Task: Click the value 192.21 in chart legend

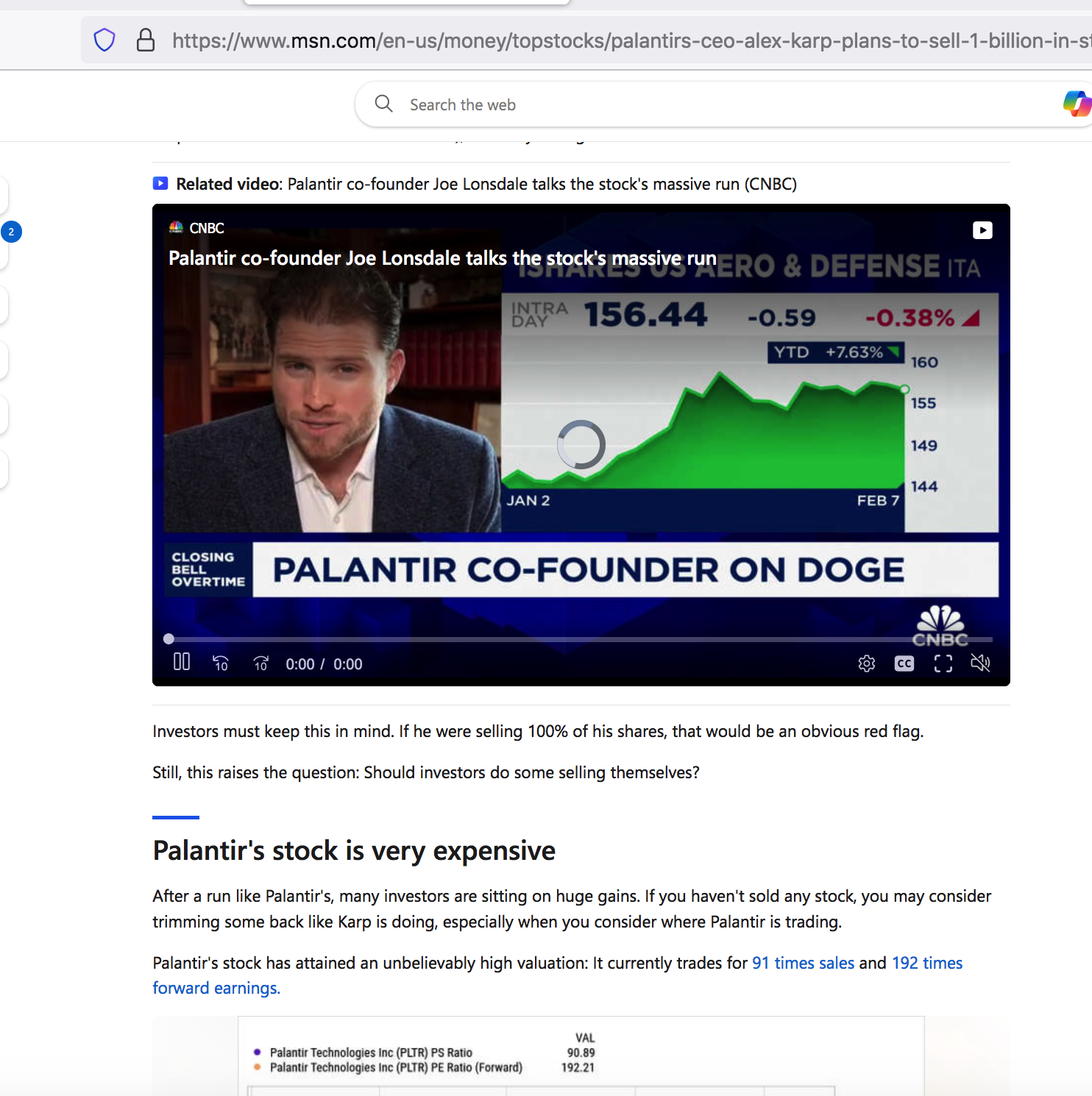Action: click(x=578, y=1067)
